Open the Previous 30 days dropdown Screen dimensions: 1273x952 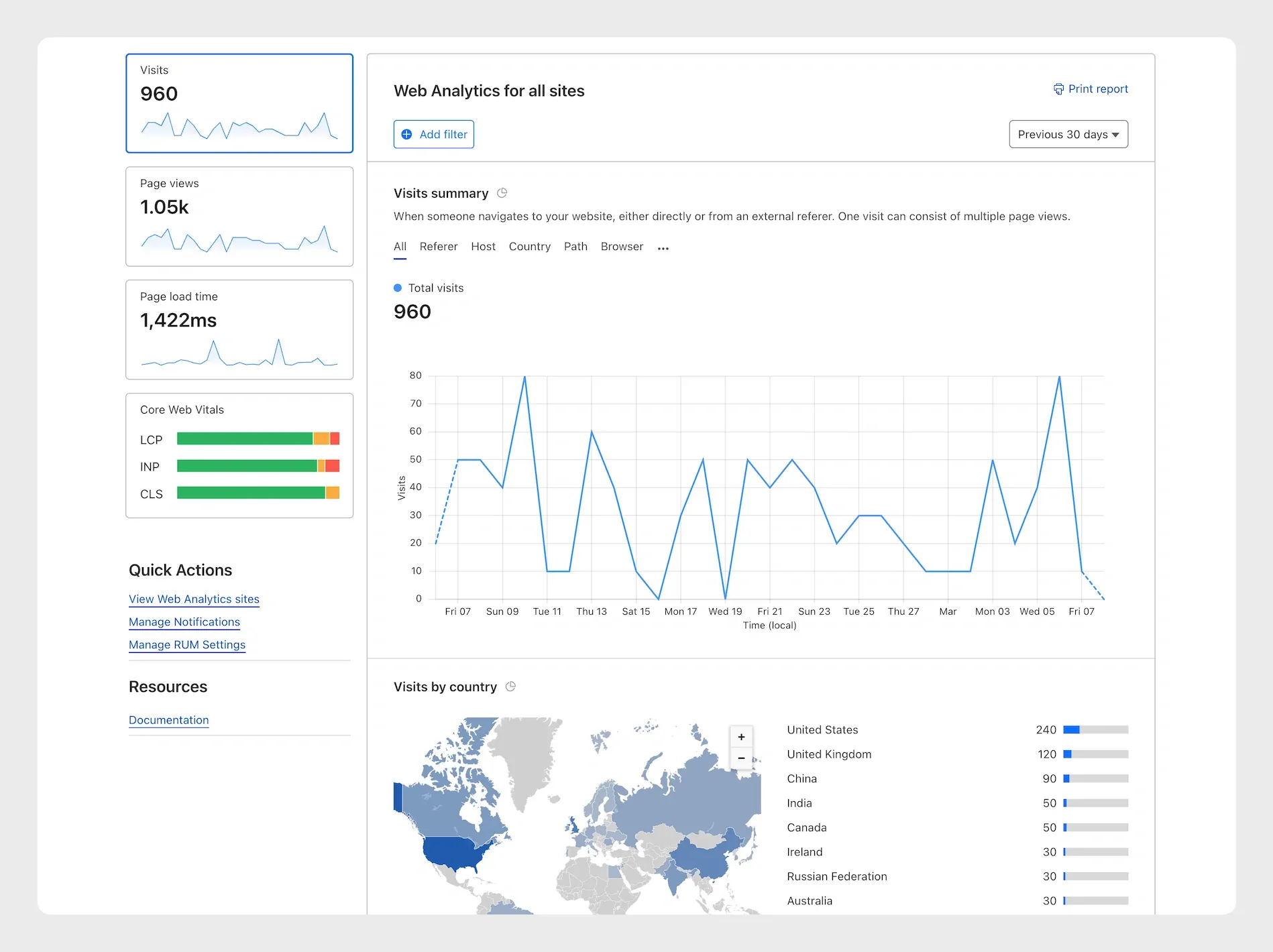tap(1068, 134)
